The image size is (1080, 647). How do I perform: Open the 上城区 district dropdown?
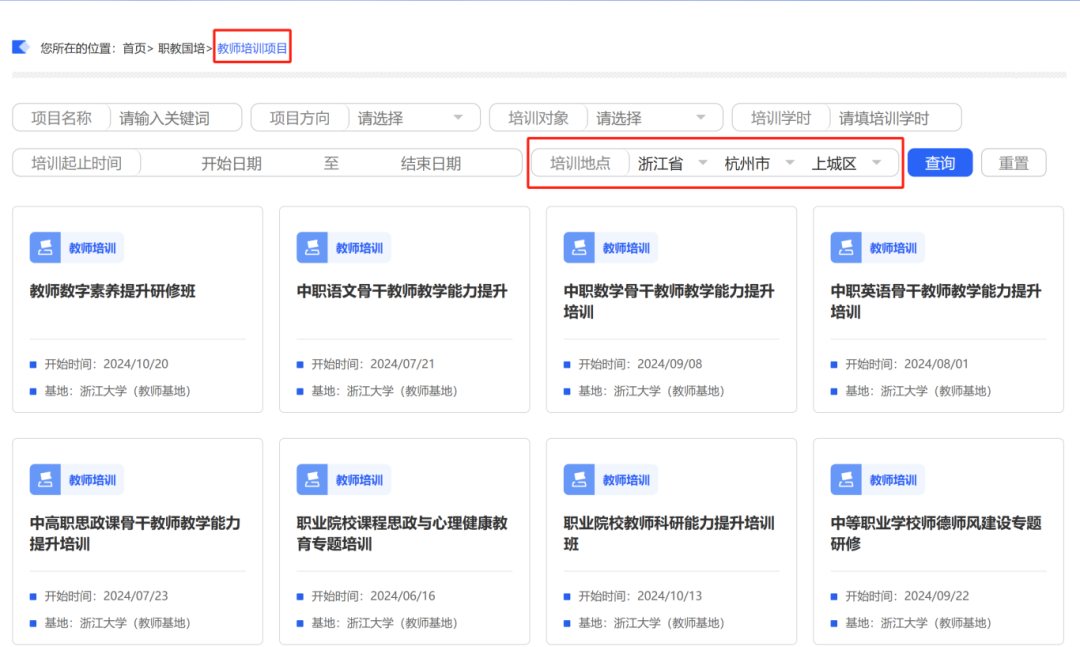845,163
